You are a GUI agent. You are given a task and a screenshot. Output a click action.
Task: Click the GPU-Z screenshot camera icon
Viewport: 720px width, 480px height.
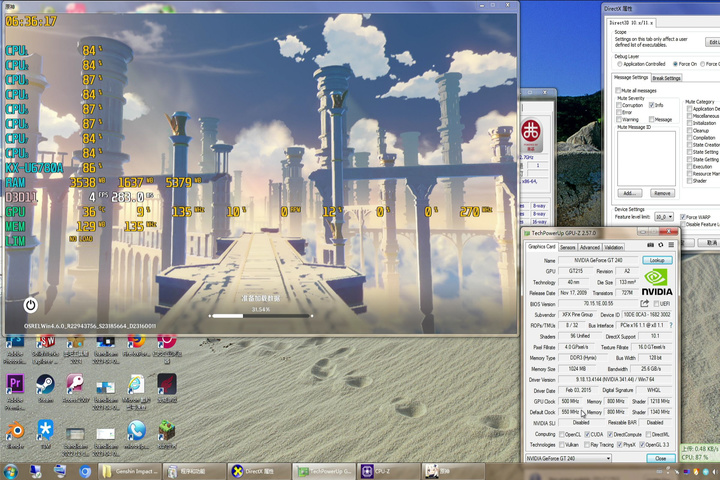[649, 245]
